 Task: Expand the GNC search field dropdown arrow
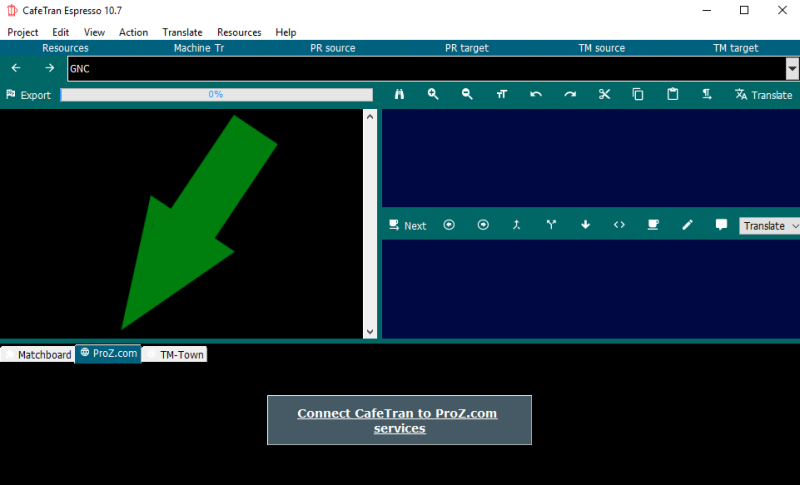coord(792,68)
